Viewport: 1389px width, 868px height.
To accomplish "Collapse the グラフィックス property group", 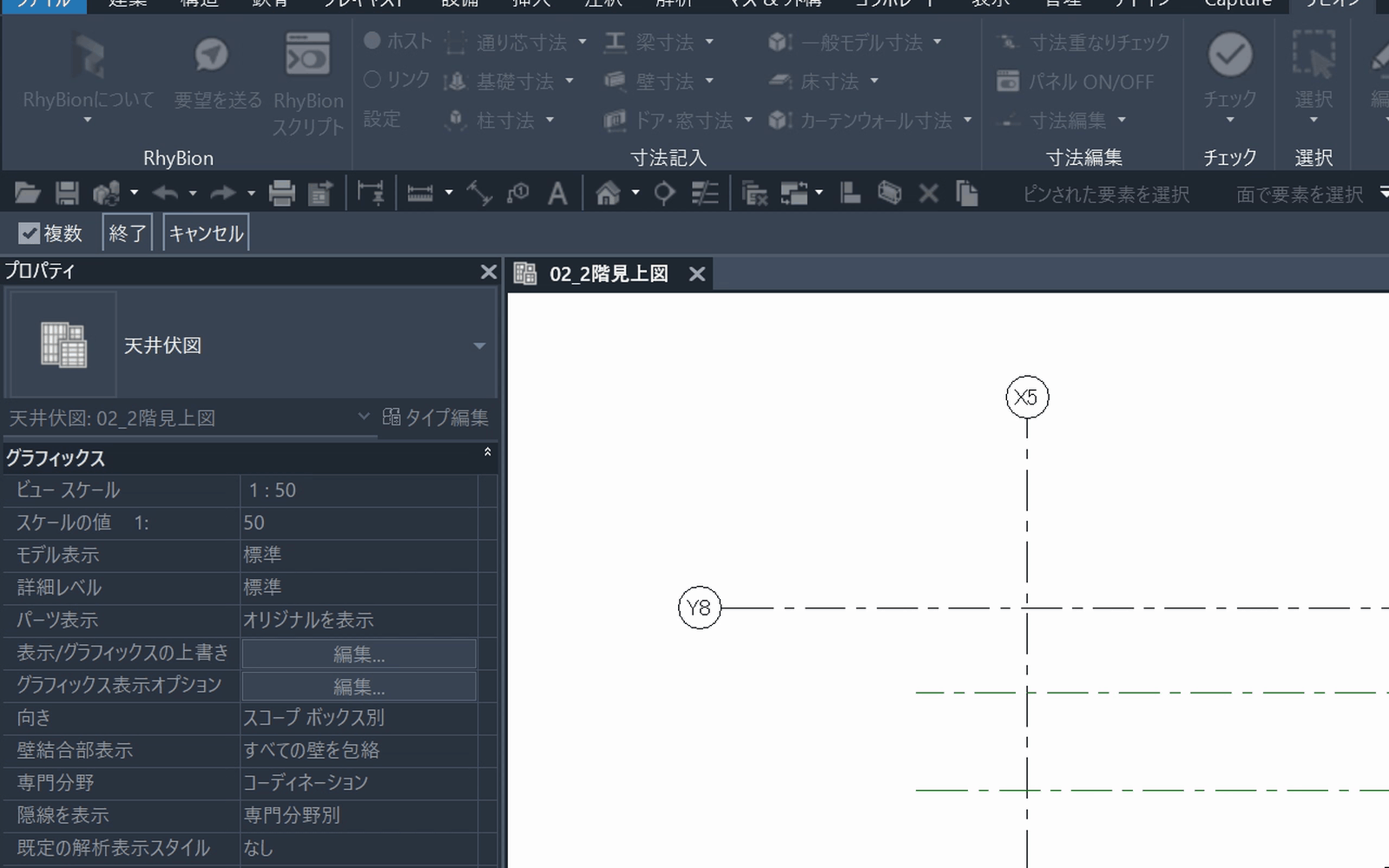I will [487, 452].
